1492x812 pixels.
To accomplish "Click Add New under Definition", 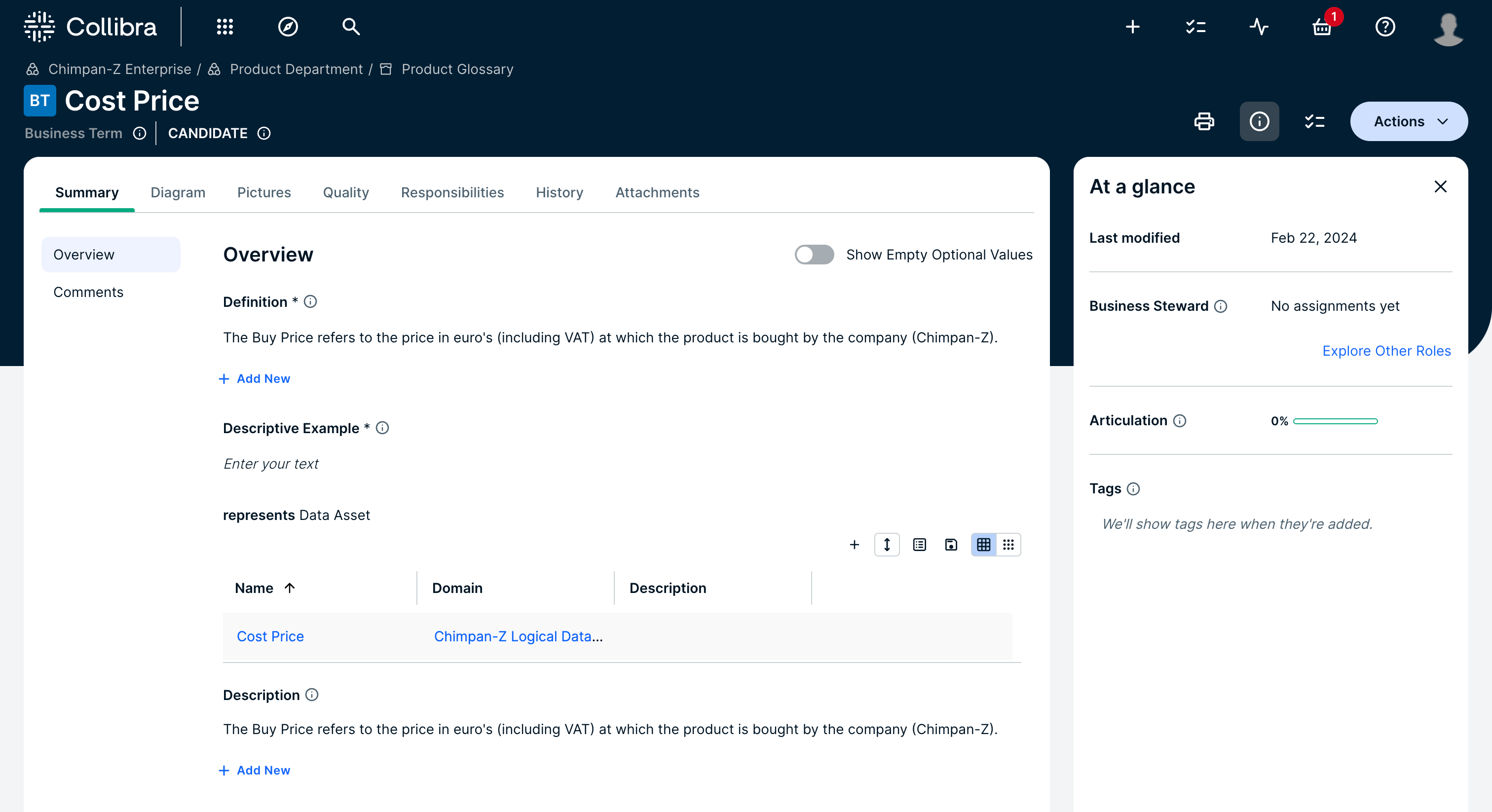I will [254, 379].
